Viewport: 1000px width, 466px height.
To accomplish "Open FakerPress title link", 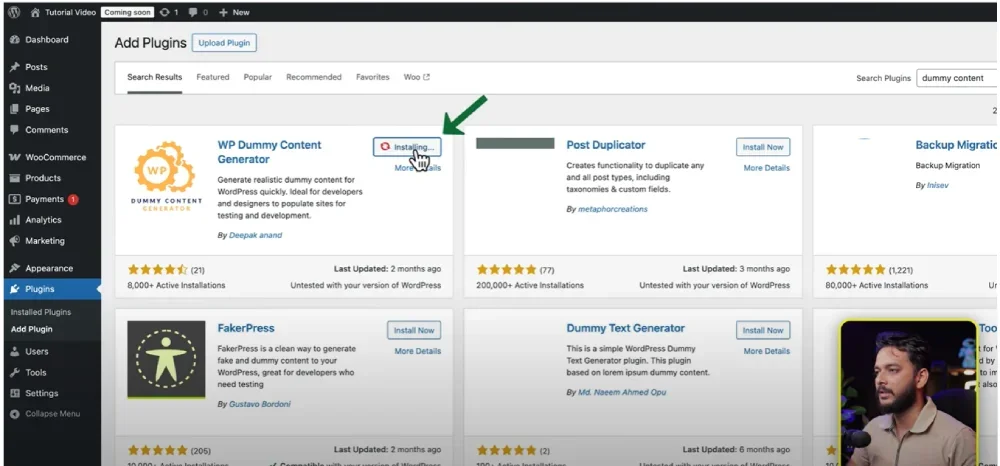I will [246, 328].
